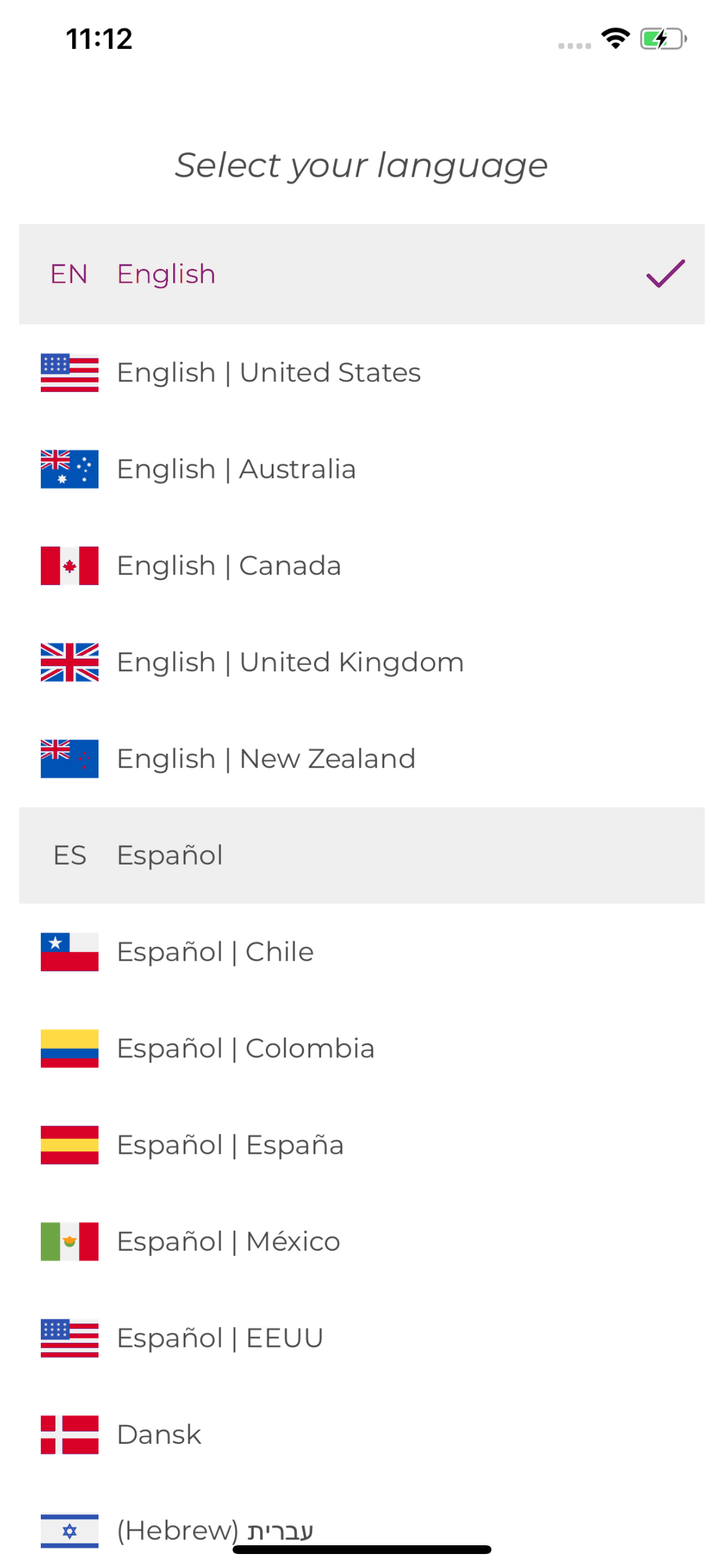
Task: Pick Español | EEUU text label
Action: (220, 1338)
